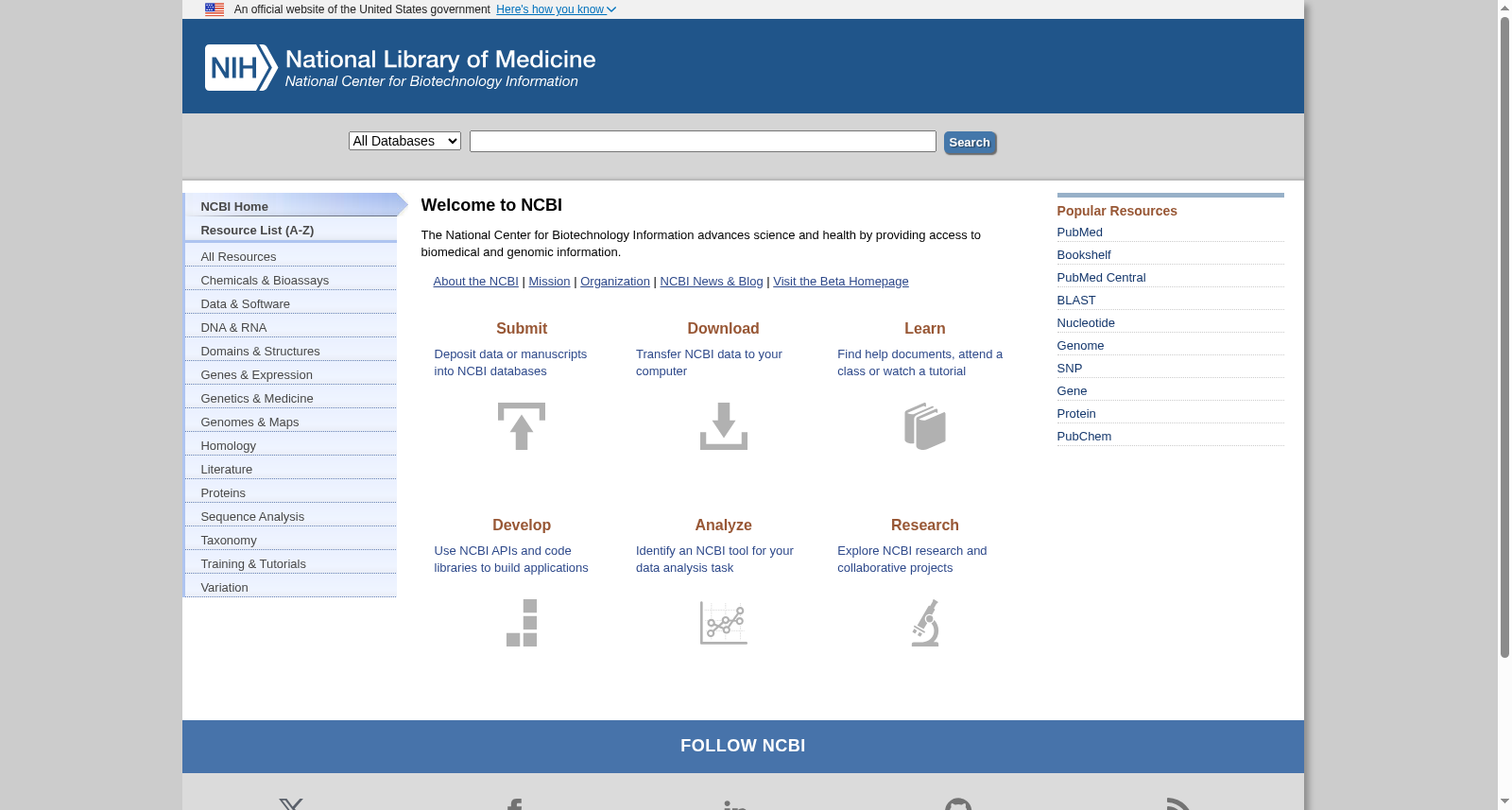Click into the search text field
This screenshot has width=1512, height=810.
pos(703,141)
